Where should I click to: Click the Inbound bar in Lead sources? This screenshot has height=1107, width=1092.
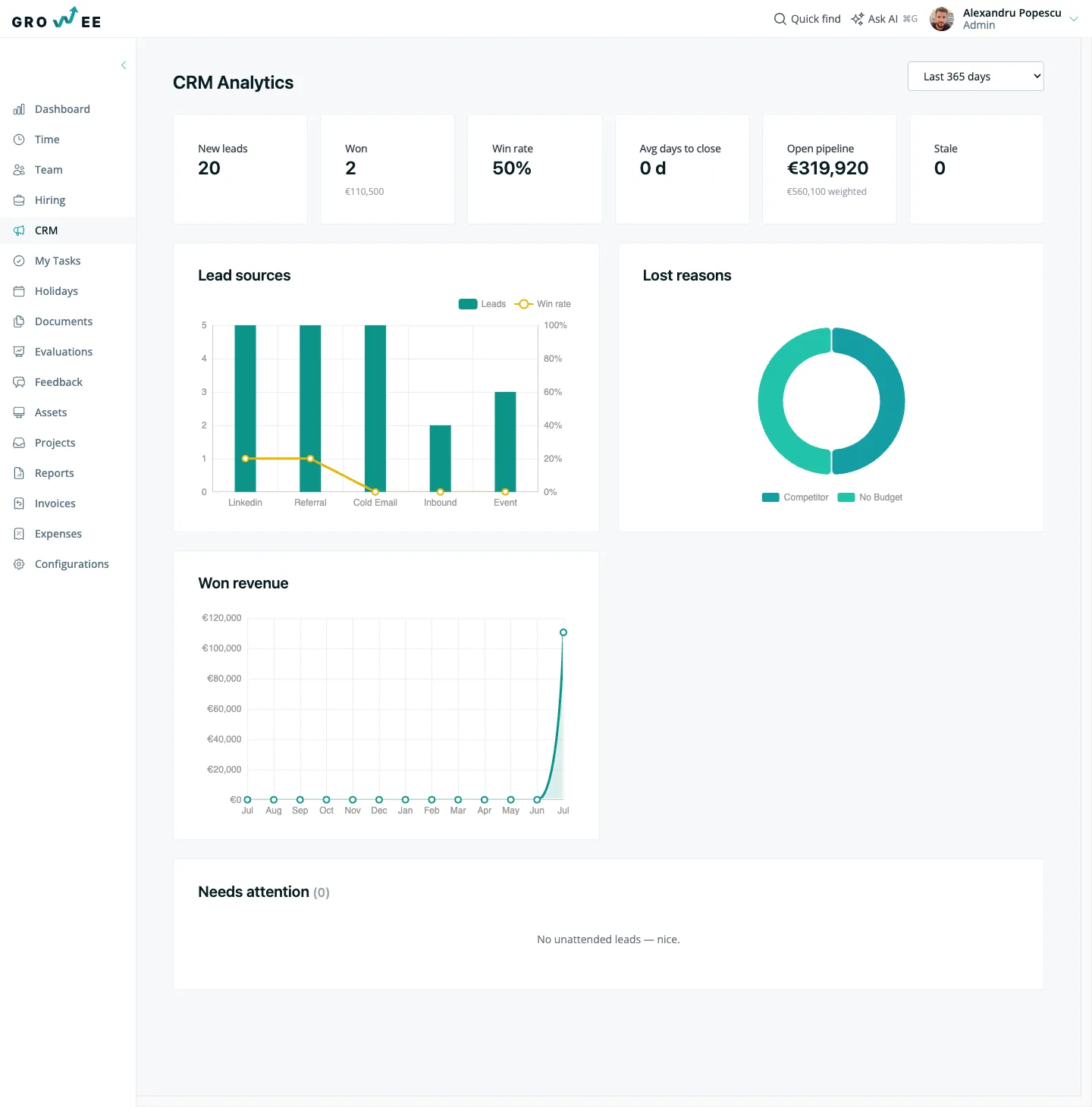[x=441, y=459]
